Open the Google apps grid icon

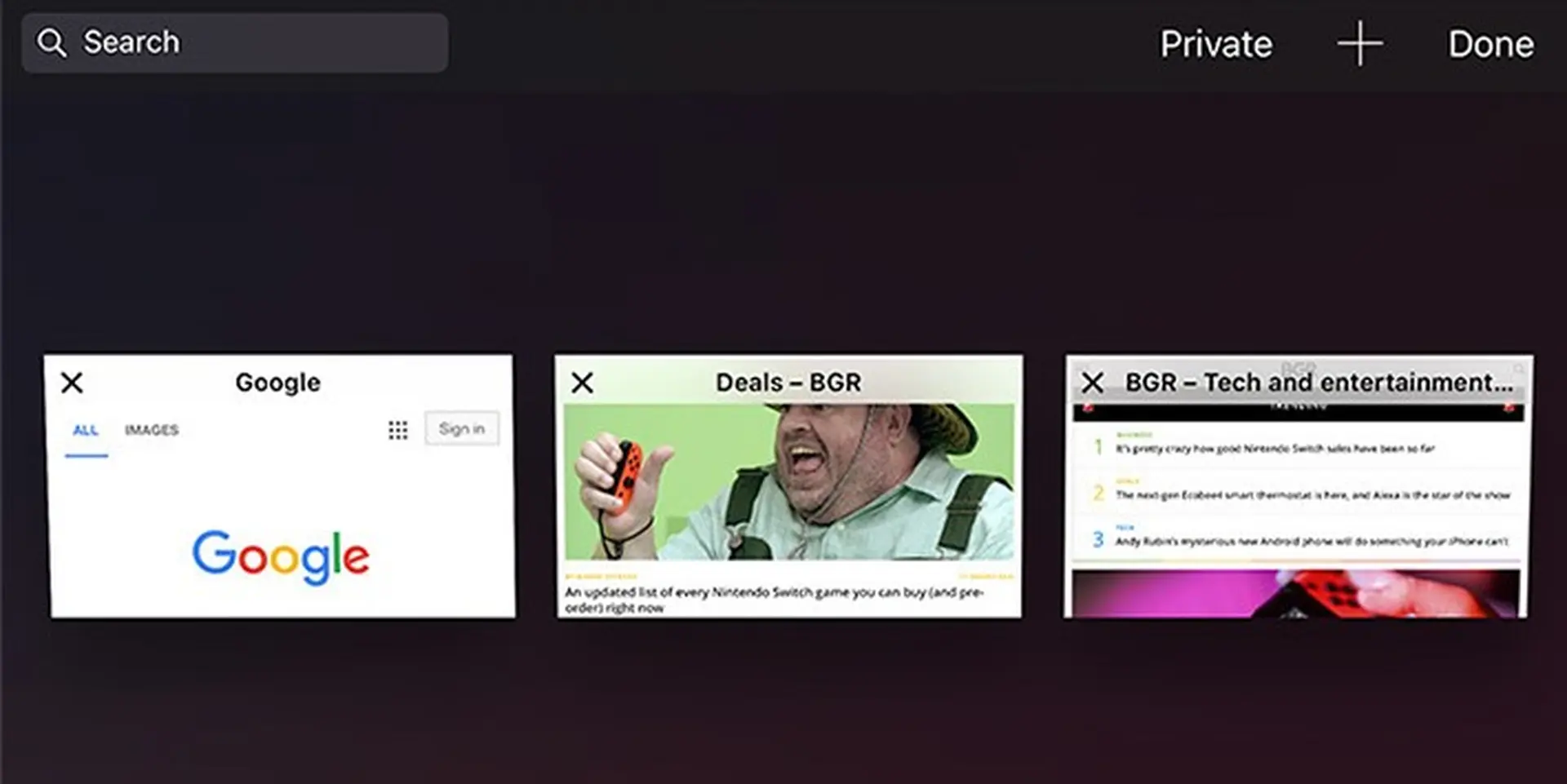(397, 430)
